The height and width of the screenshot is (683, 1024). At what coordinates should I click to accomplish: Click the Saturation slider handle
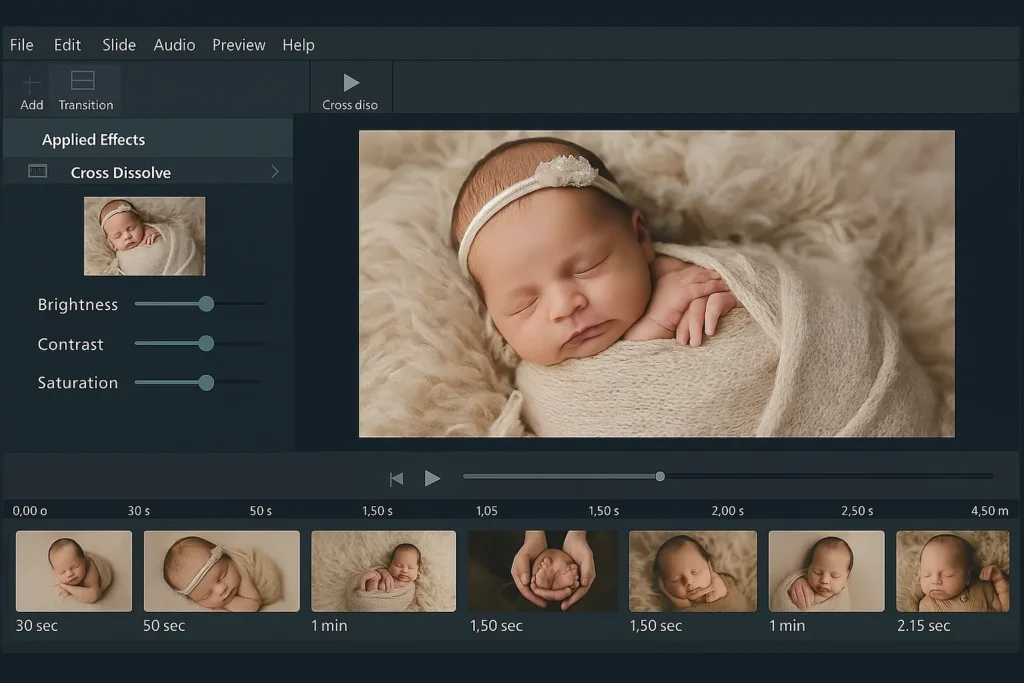tap(206, 382)
